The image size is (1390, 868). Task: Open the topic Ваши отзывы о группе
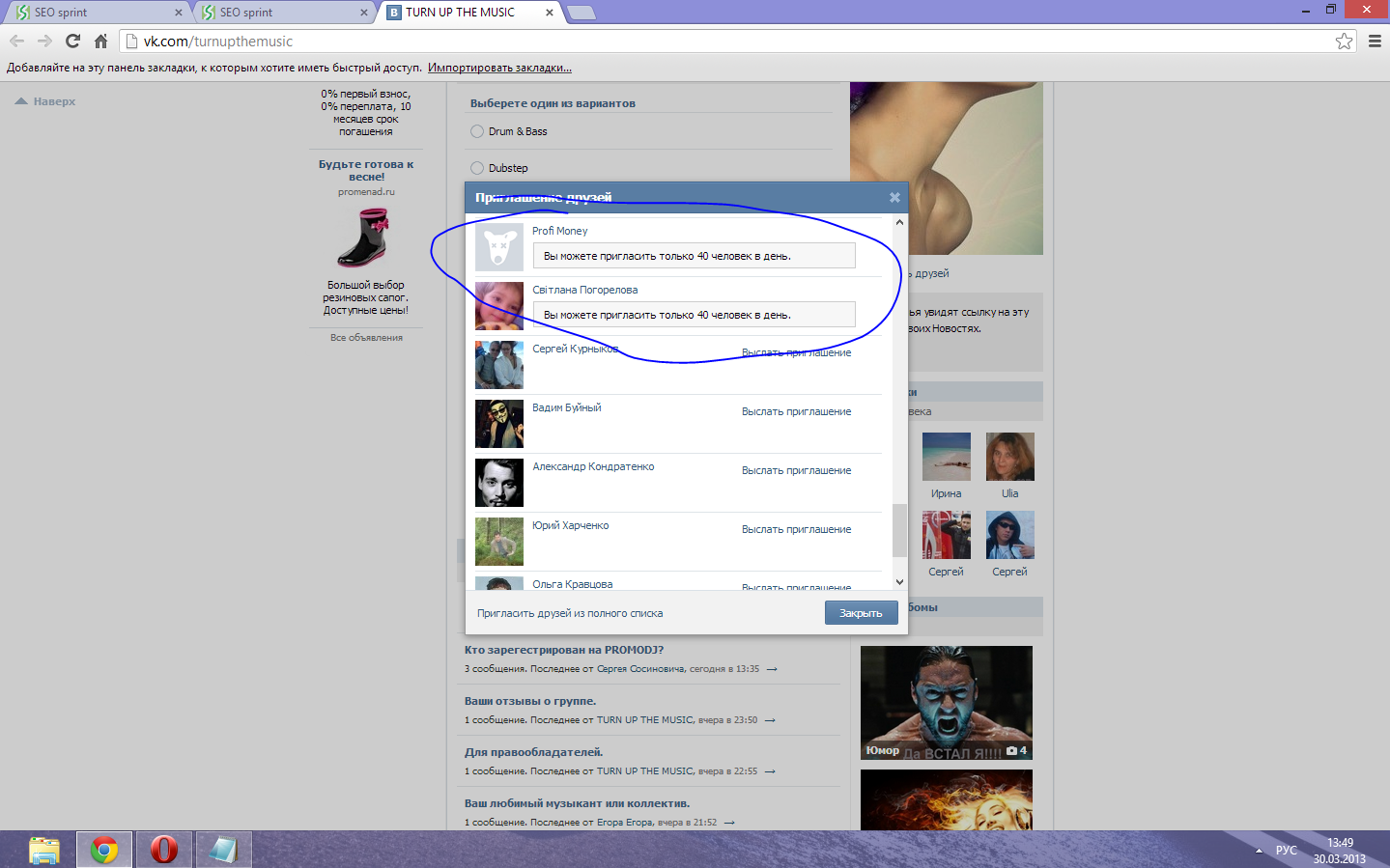530,701
